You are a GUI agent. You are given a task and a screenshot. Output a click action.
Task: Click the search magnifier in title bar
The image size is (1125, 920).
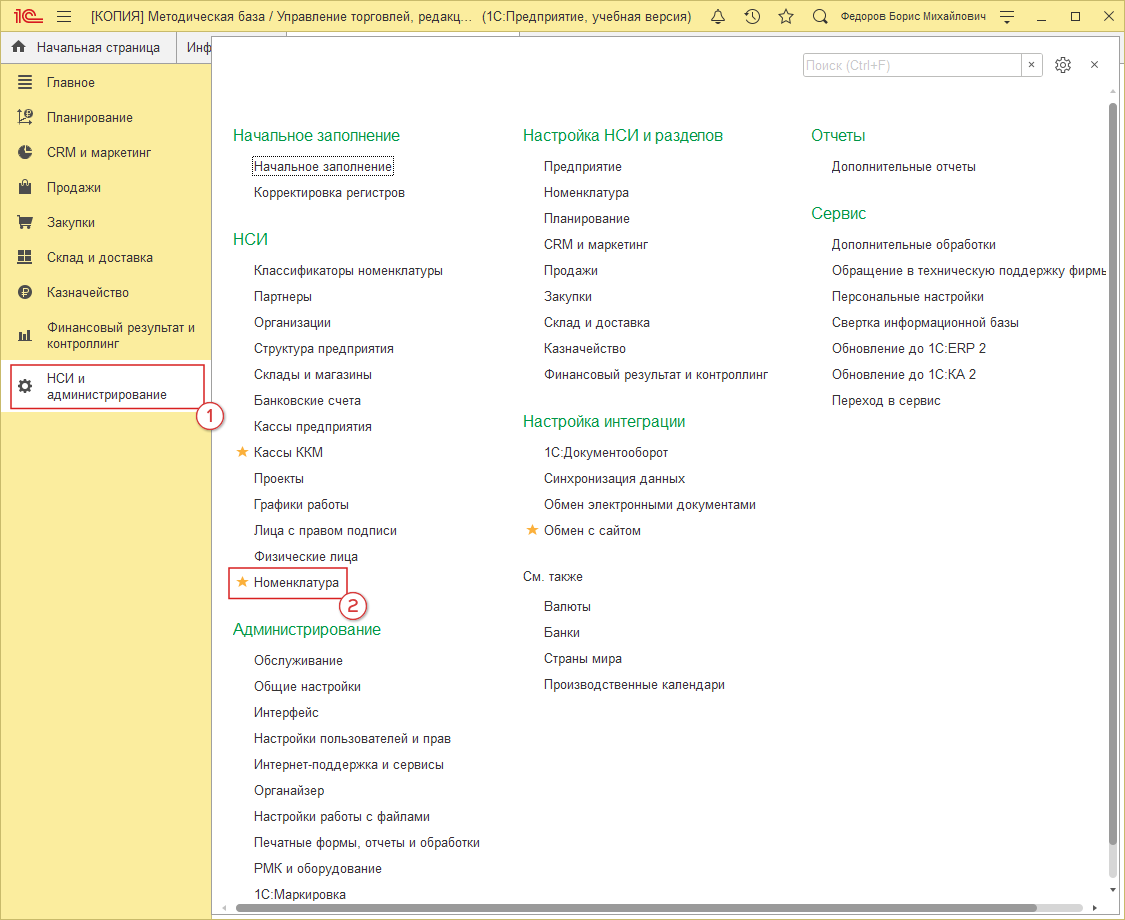coord(820,17)
